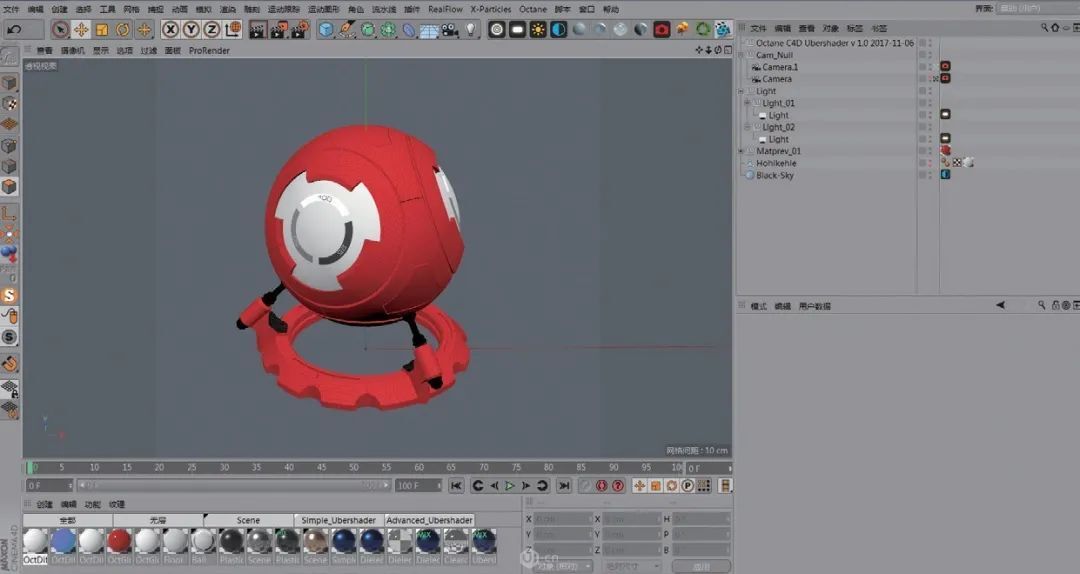Screen dimensions: 1080x574
Task: Click the Octane sun daylight icon
Action: pos(538,30)
